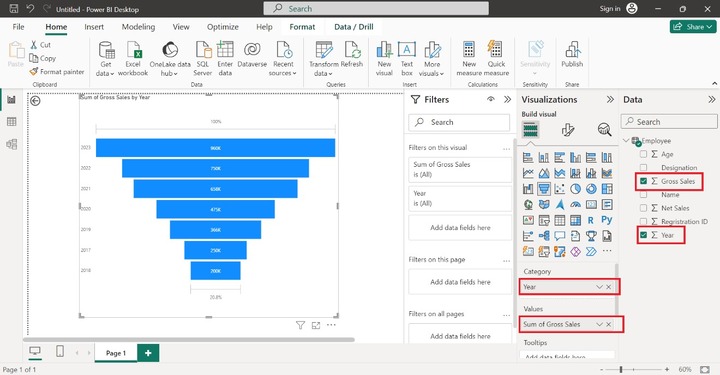Open the Year category field dropdown

(599, 287)
